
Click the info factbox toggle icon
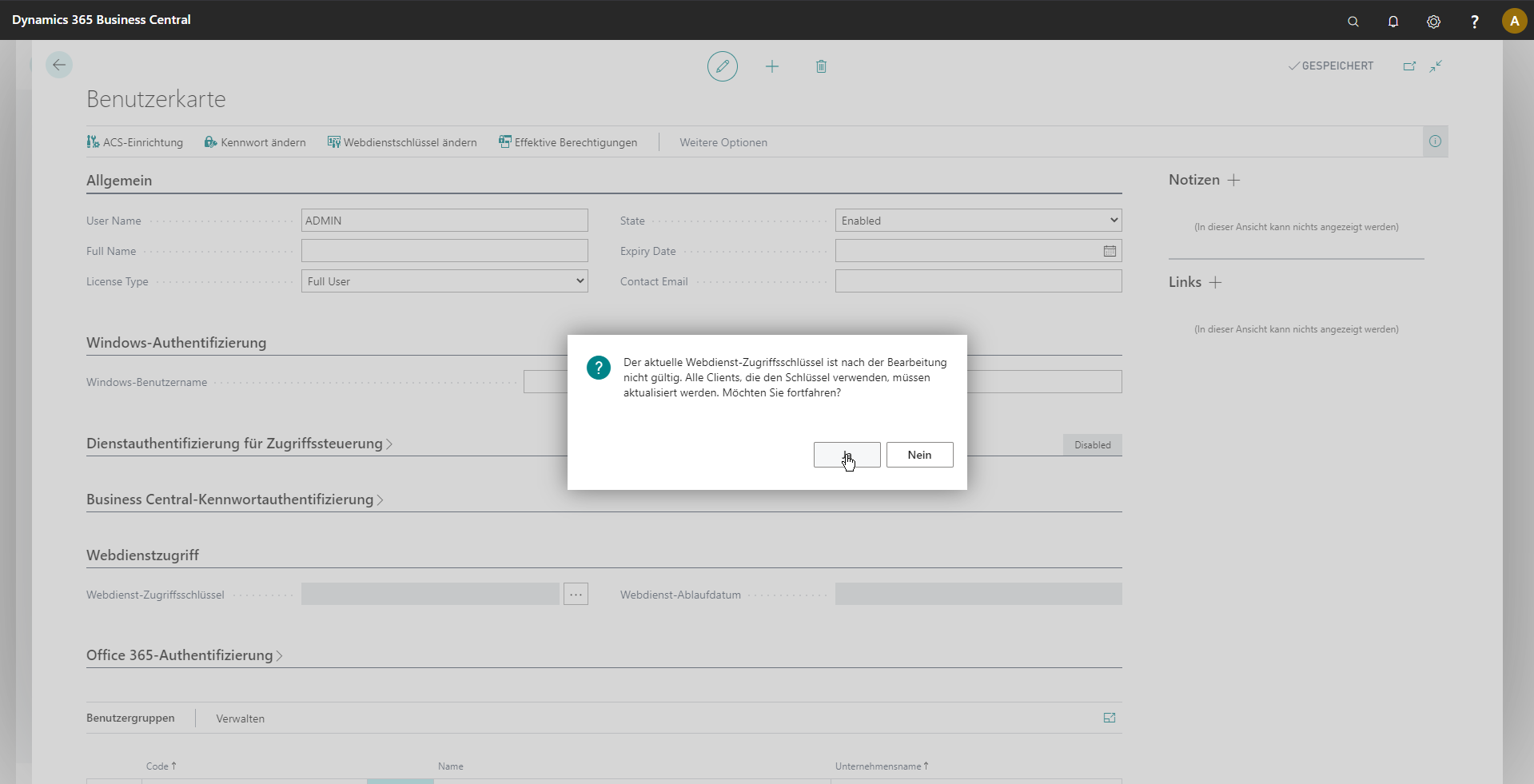(1435, 141)
